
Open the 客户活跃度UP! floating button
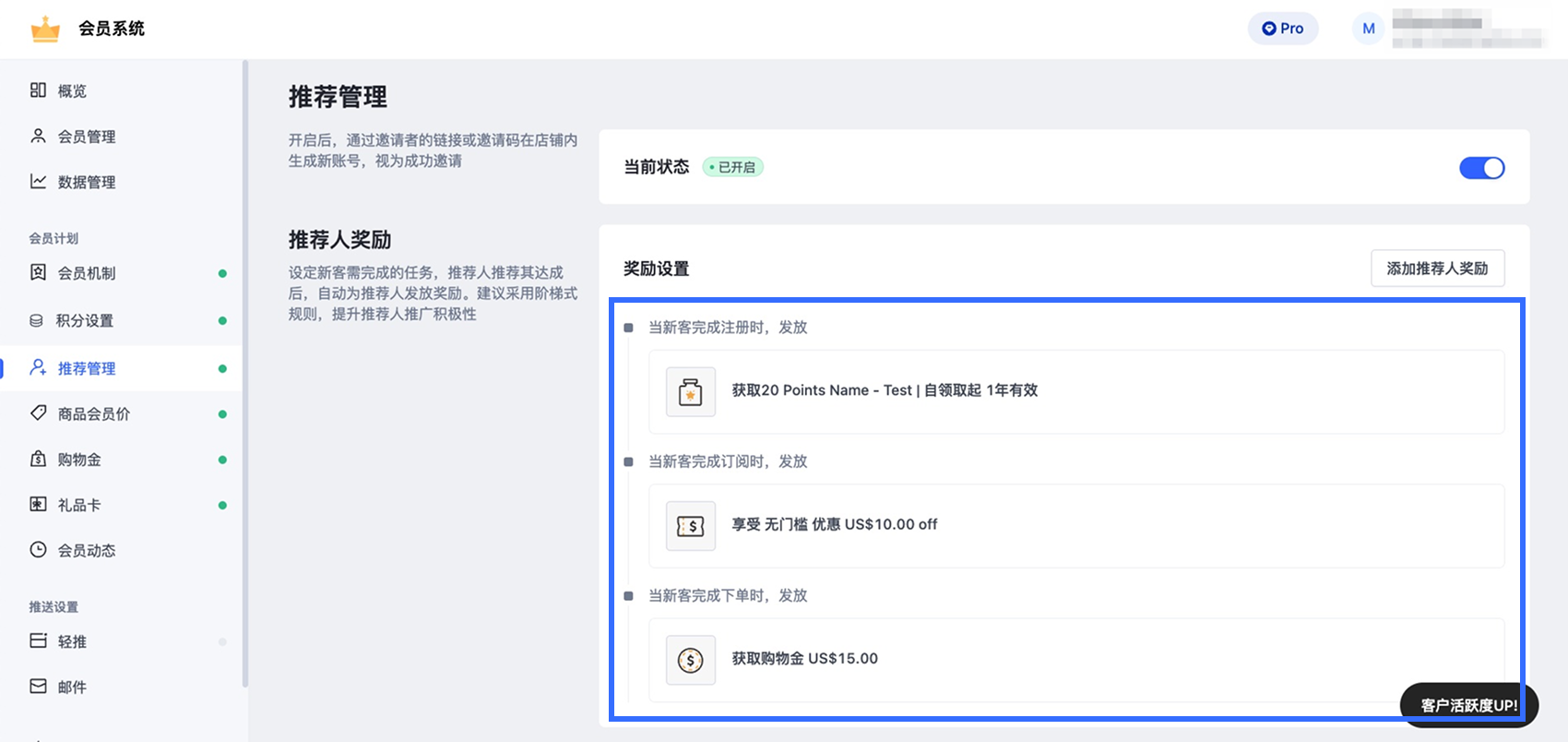[x=1468, y=705]
